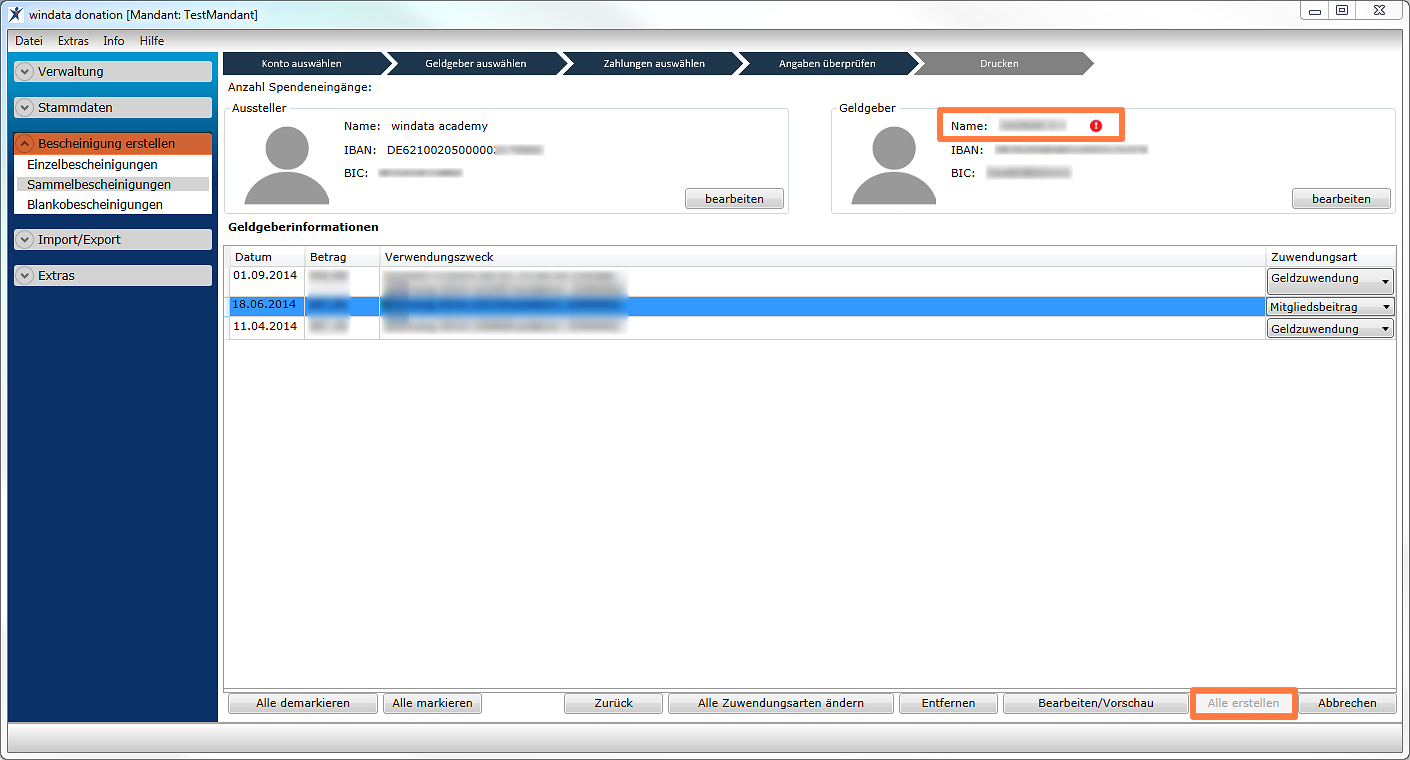Sort table by Datum column header

tap(266, 257)
